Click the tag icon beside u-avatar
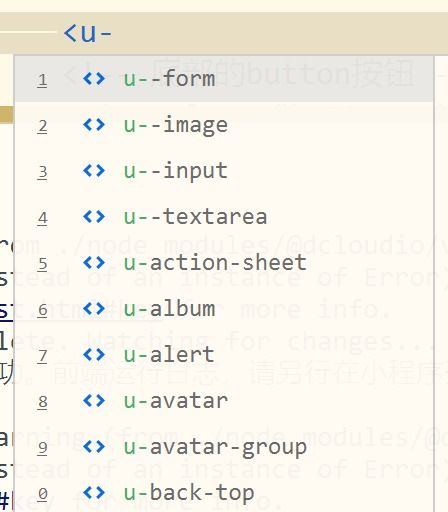The width and height of the screenshot is (448, 512). [94, 401]
